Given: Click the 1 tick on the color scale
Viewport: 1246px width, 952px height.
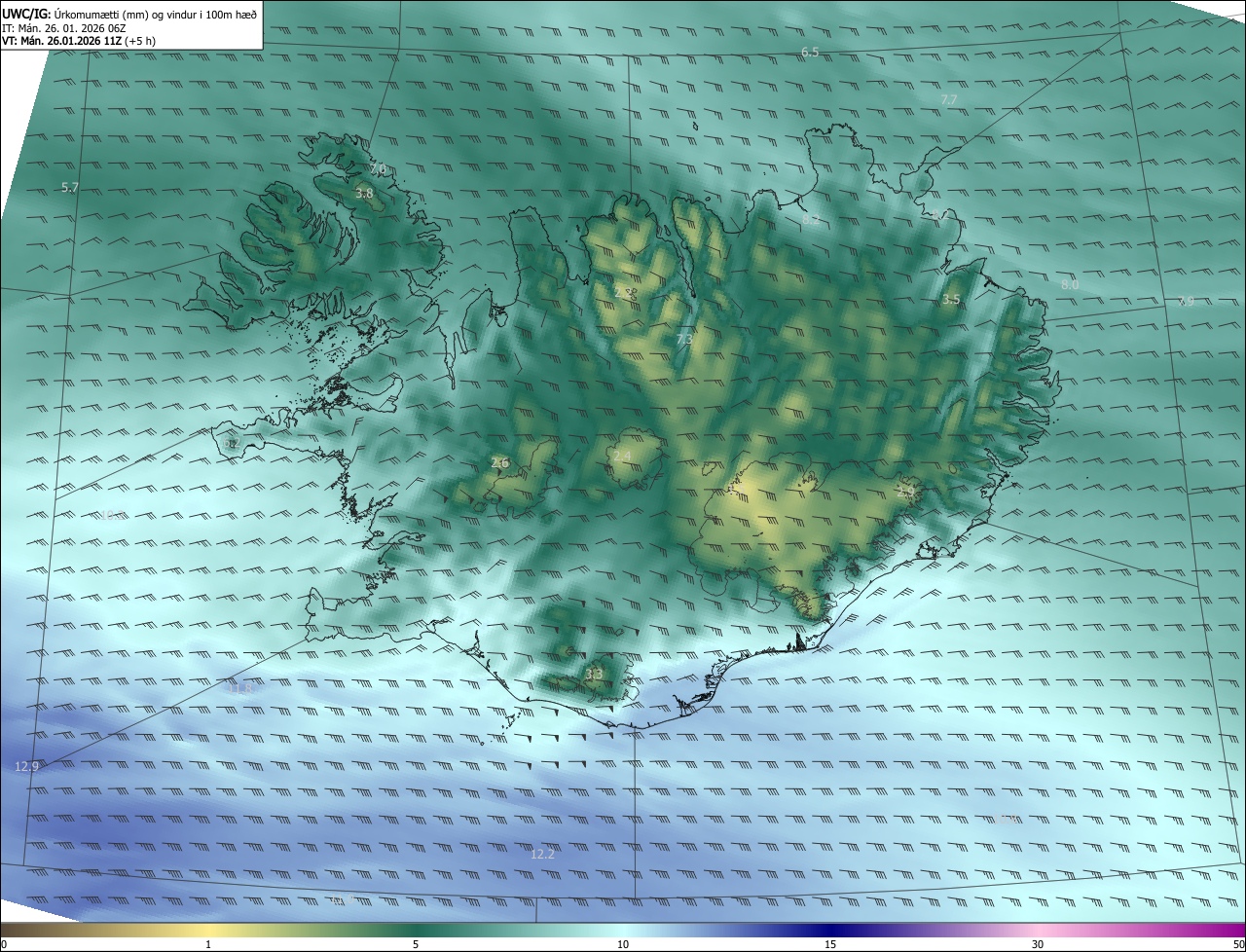Looking at the screenshot, I should (208, 944).
